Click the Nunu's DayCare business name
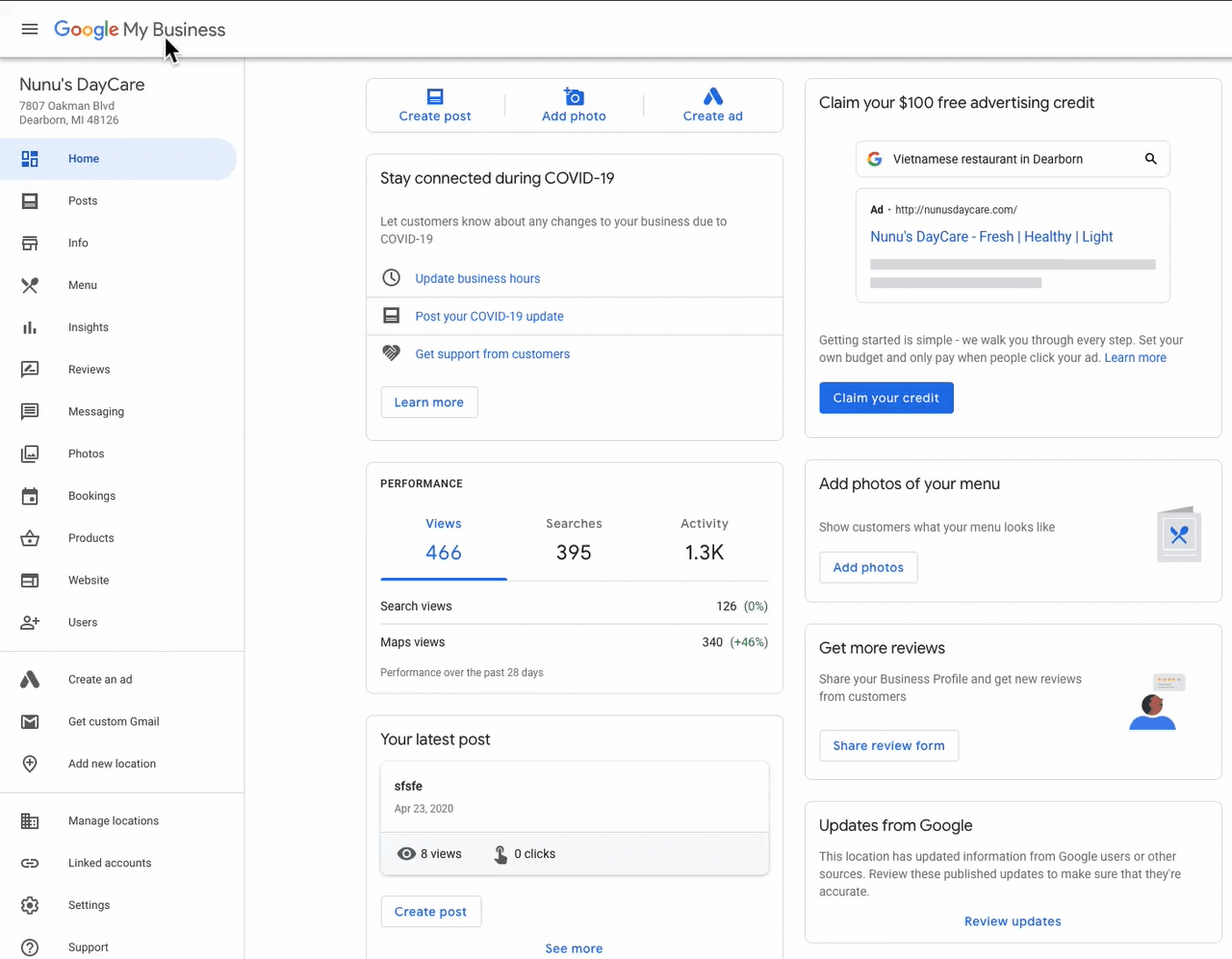The height and width of the screenshot is (959, 1232). [82, 85]
